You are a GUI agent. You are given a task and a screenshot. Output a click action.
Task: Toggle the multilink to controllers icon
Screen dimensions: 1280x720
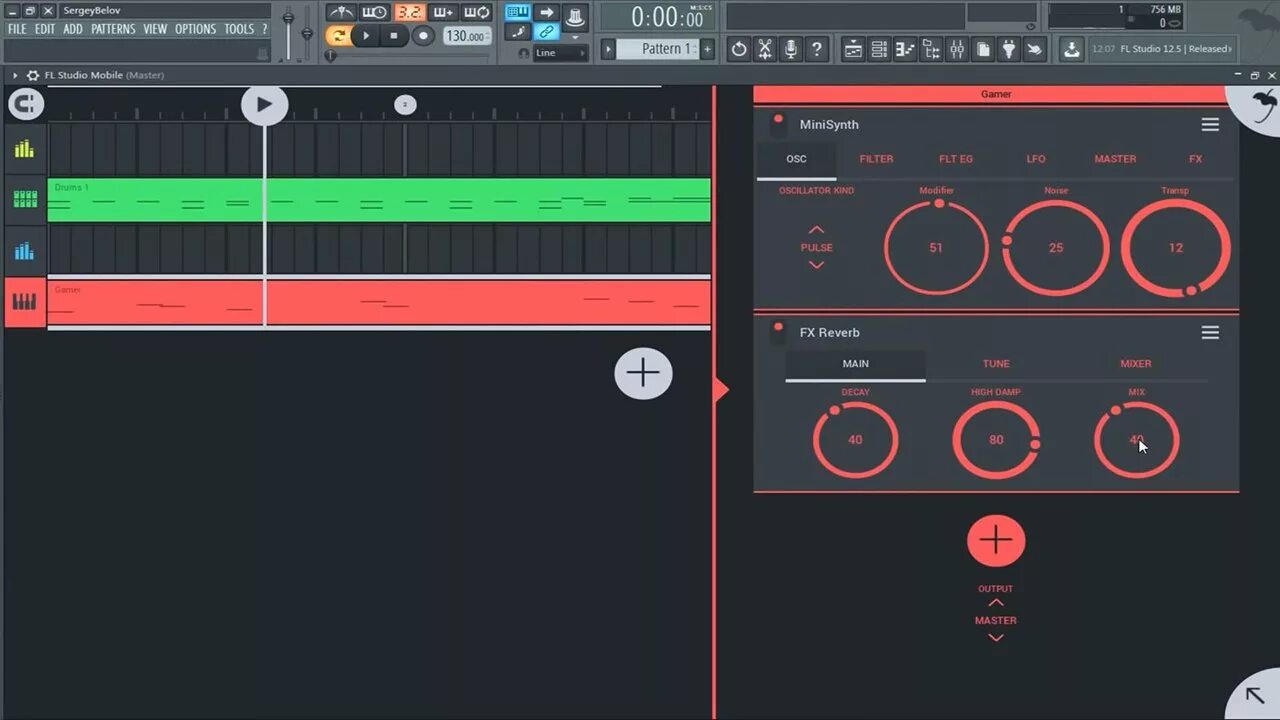click(x=547, y=33)
